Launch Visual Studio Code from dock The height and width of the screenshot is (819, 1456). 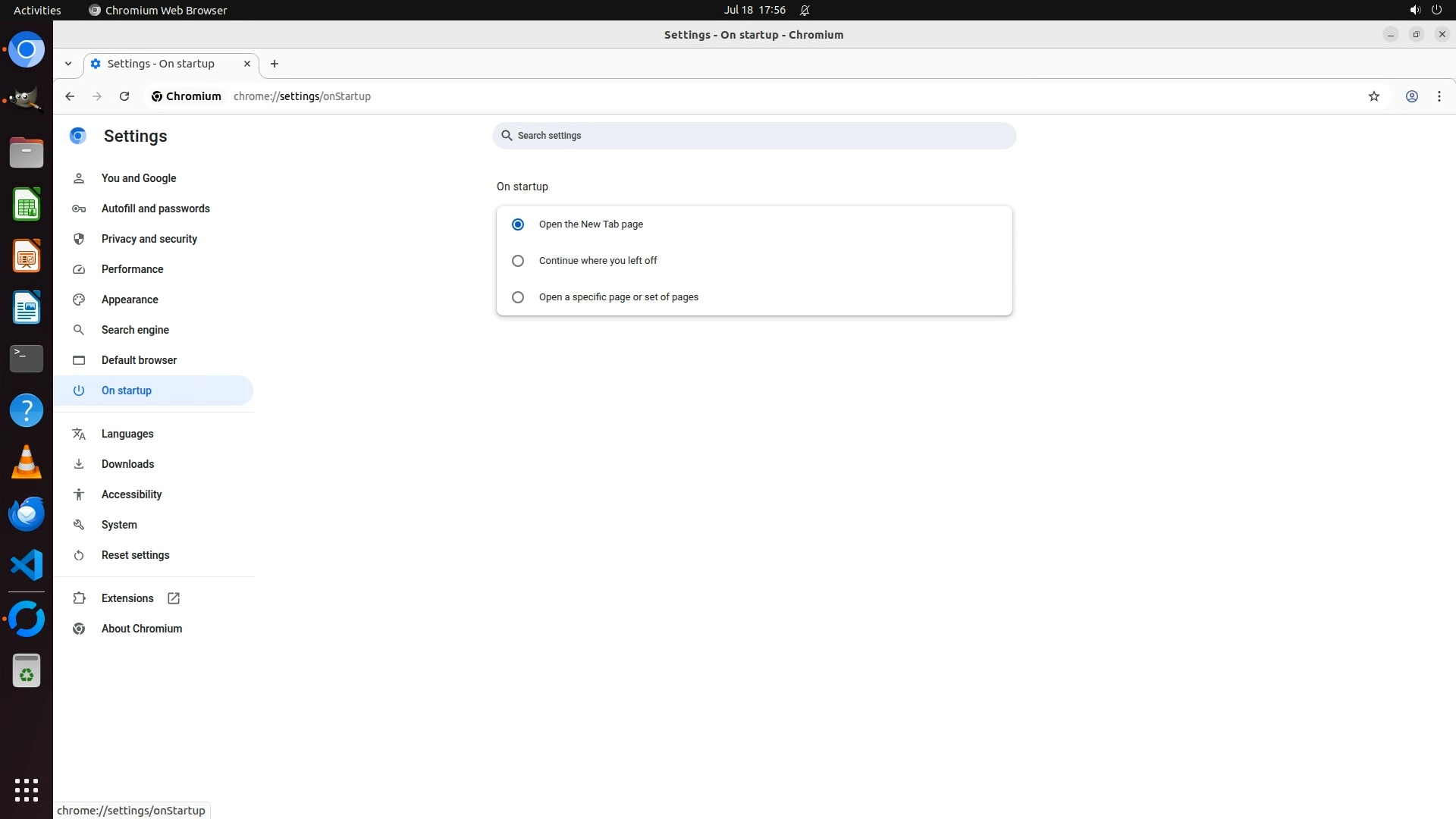pyautogui.click(x=27, y=565)
